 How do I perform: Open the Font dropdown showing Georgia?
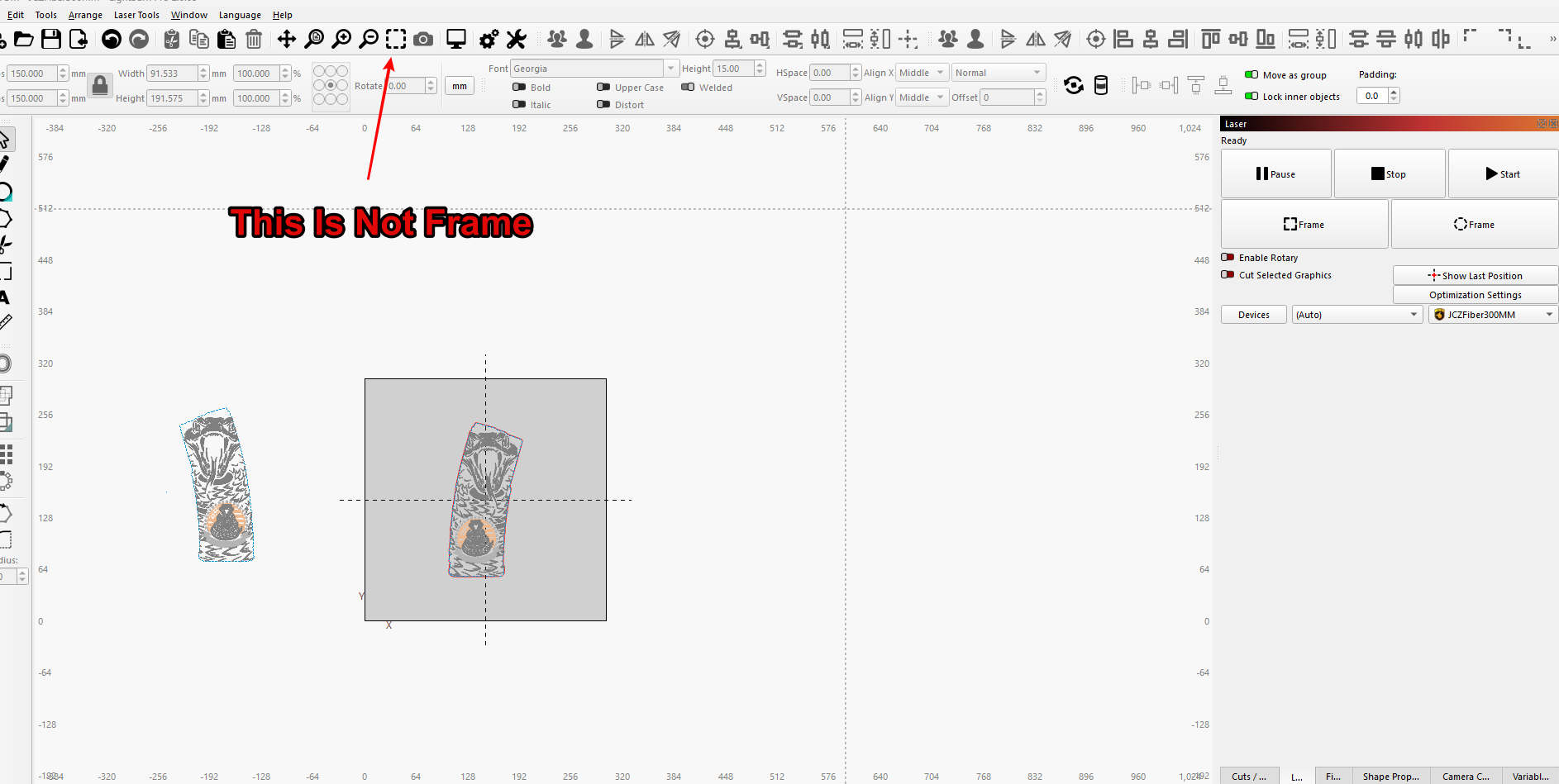point(594,69)
